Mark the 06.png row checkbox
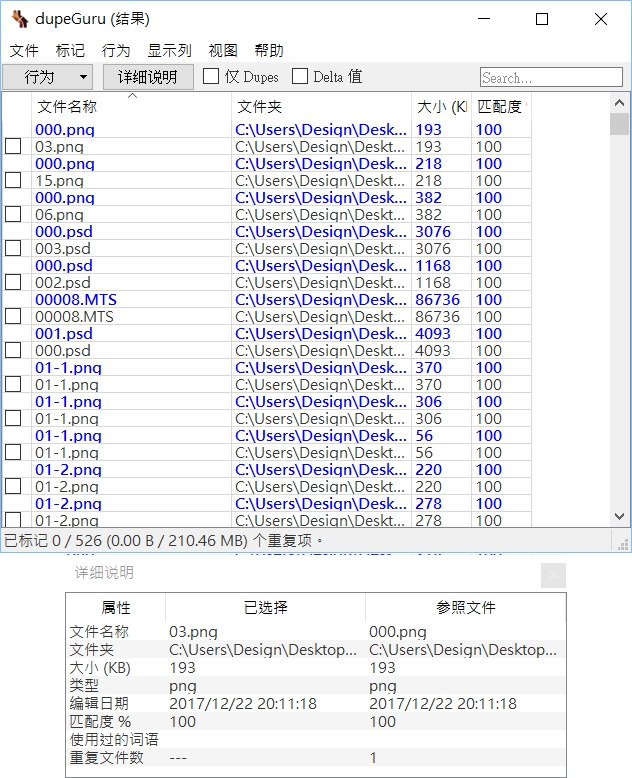The width and height of the screenshot is (632, 778). [x=13, y=214]
